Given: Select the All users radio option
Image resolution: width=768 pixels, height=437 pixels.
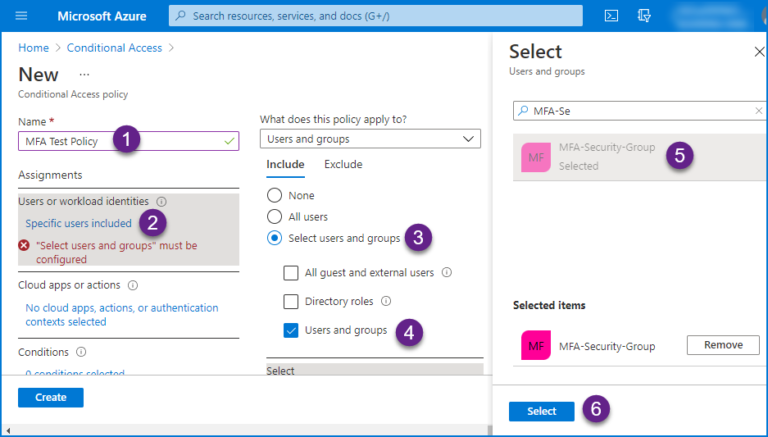Looking at the screenshot, I should 274,216.
